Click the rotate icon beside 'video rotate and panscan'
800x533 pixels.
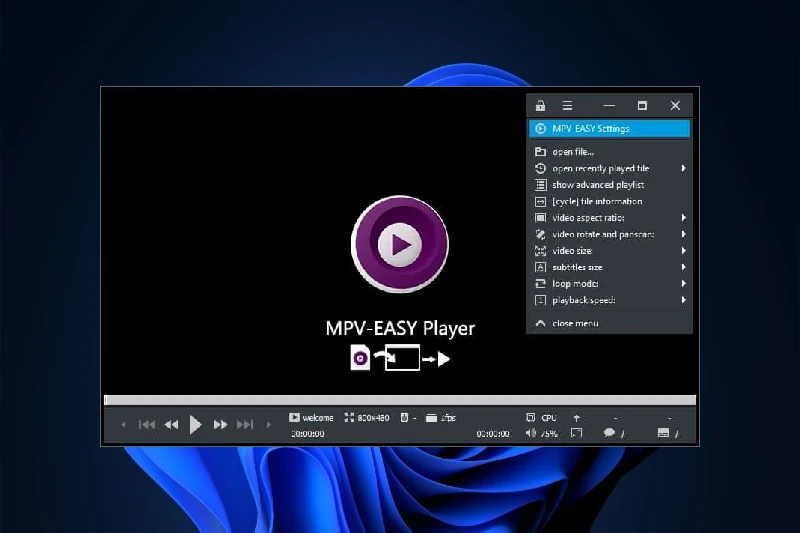(x=540, y=234)
